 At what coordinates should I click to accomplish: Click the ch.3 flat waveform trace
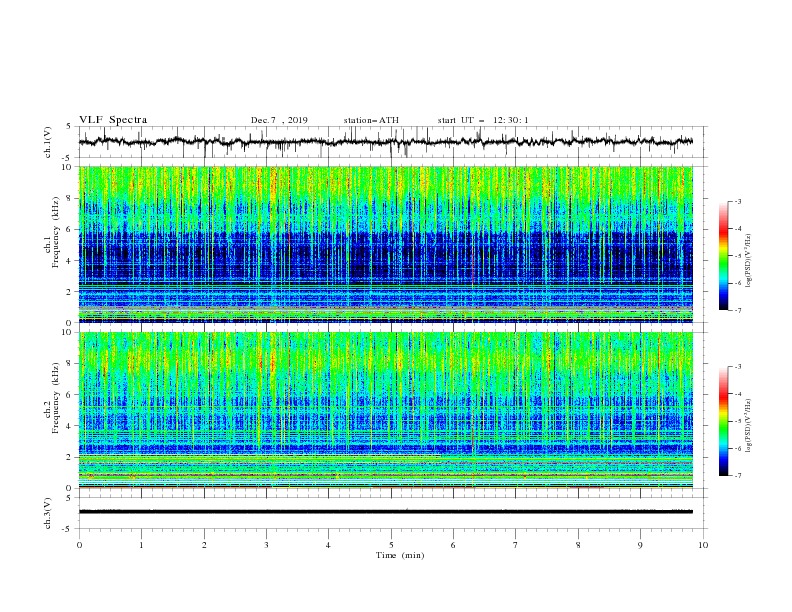[x=386, y=512]
